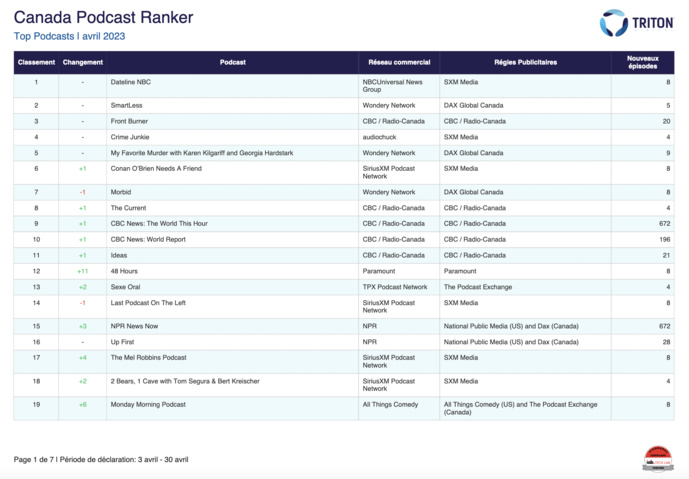This screenshot has width=689, height=479.
Task: Select the -1 change value for Morbid
Action: 83,192
